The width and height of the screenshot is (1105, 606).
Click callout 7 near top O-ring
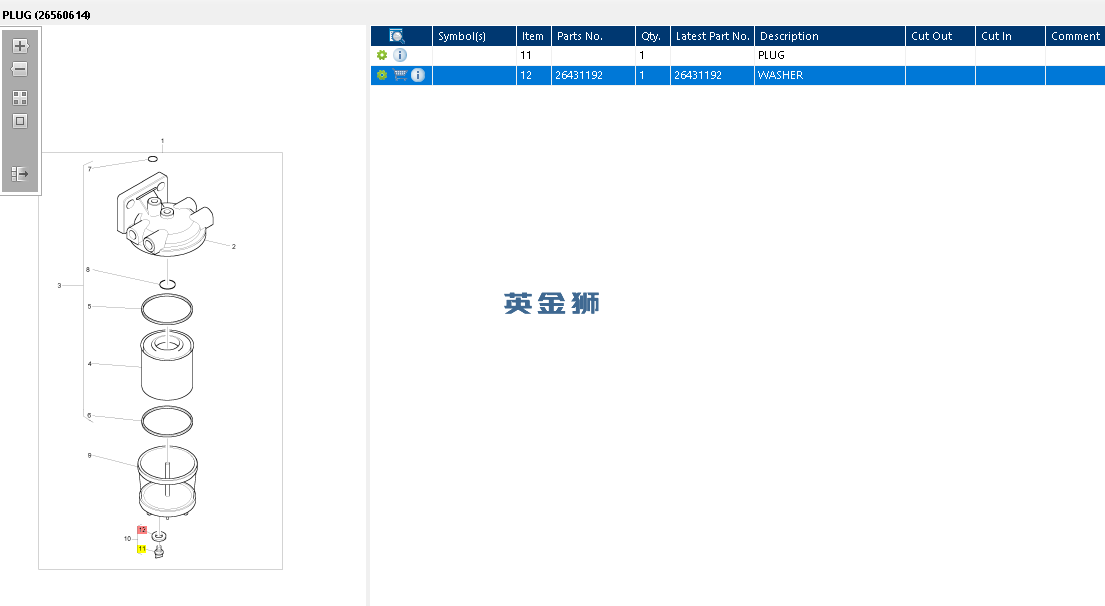pos(89,169)
